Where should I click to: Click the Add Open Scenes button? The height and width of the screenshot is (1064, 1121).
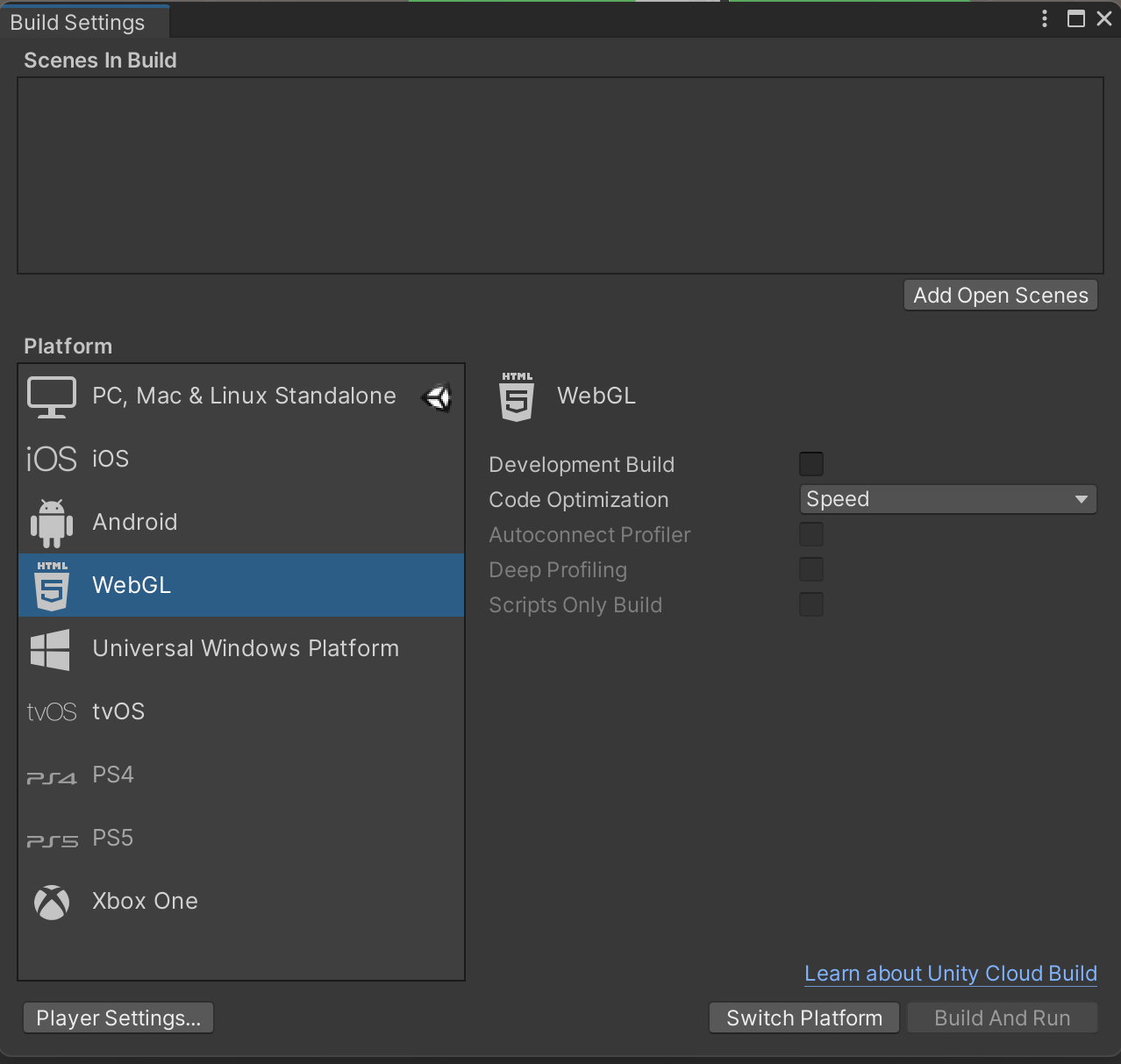pyautogui.click(x=1000, y=296)
